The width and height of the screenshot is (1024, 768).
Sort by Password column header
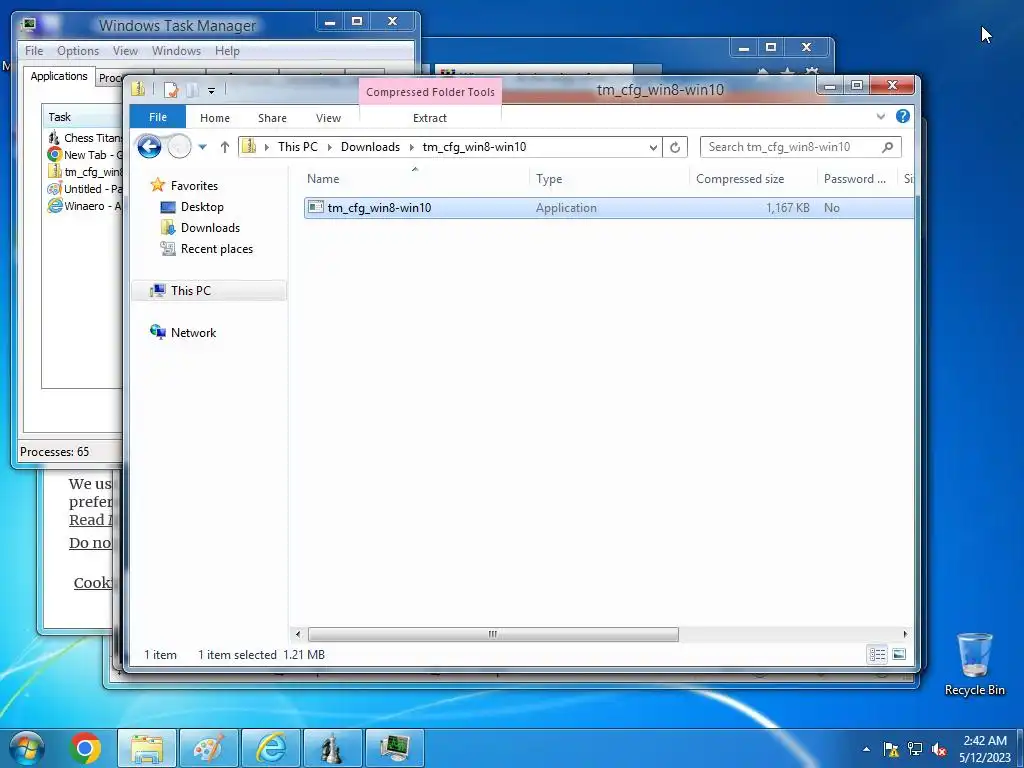pyautogui.click(x=857, y=178)
